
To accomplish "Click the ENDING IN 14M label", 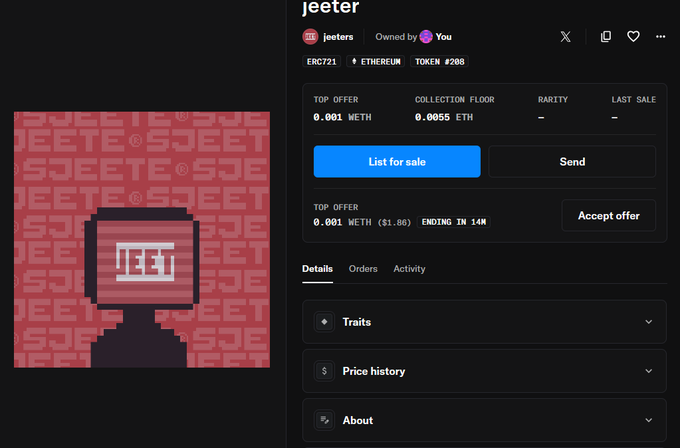I will point(454,222).
